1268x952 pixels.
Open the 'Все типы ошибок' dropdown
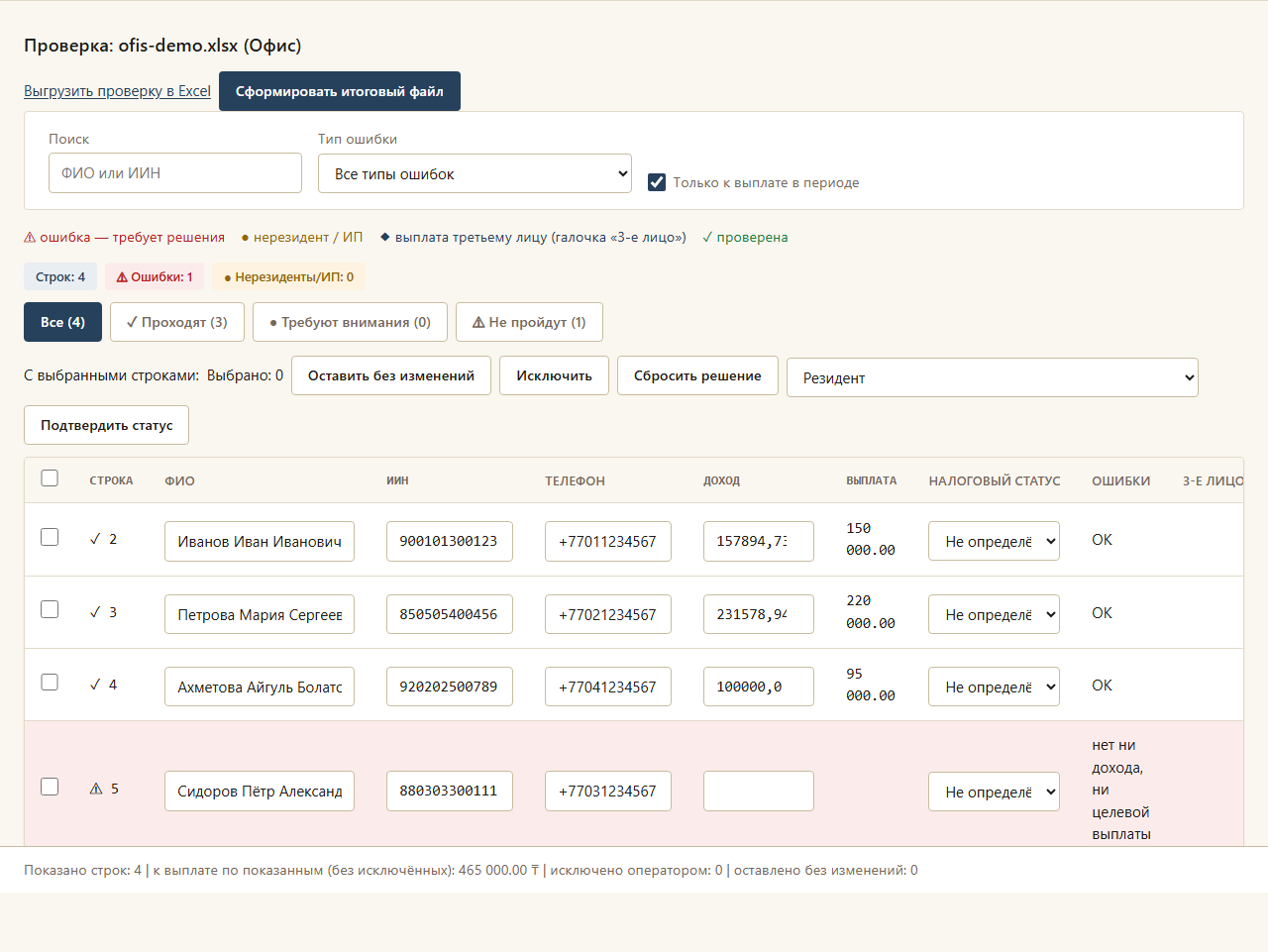pos(475,173)
